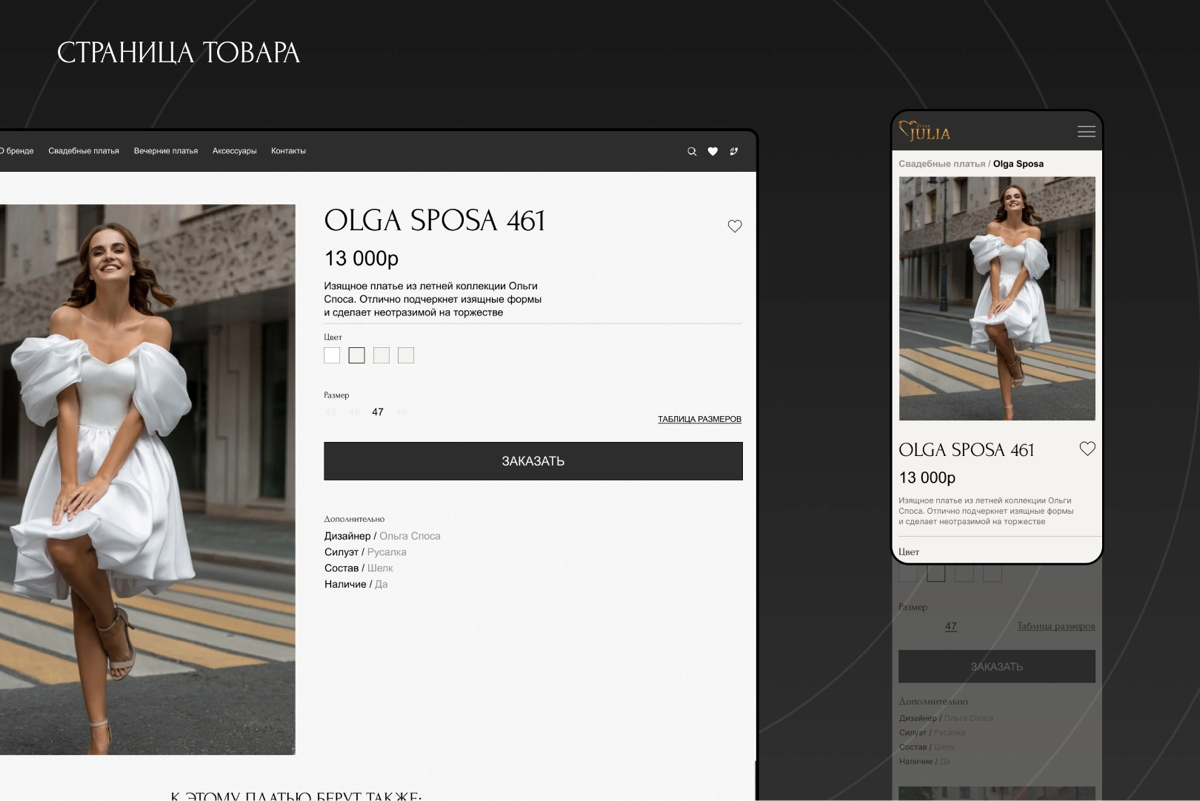Click the desktop price 13 000р

coord(362,259)
